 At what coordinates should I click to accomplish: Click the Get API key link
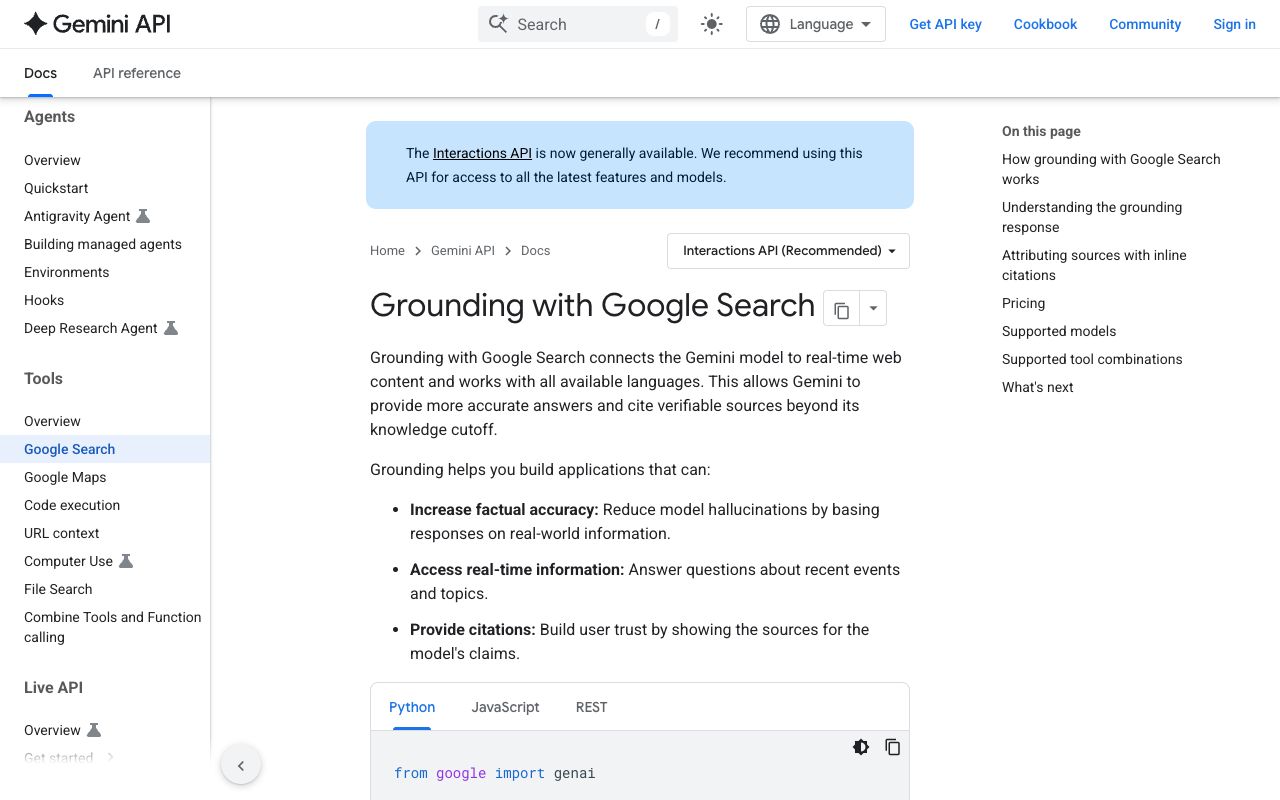click(945, 24)
